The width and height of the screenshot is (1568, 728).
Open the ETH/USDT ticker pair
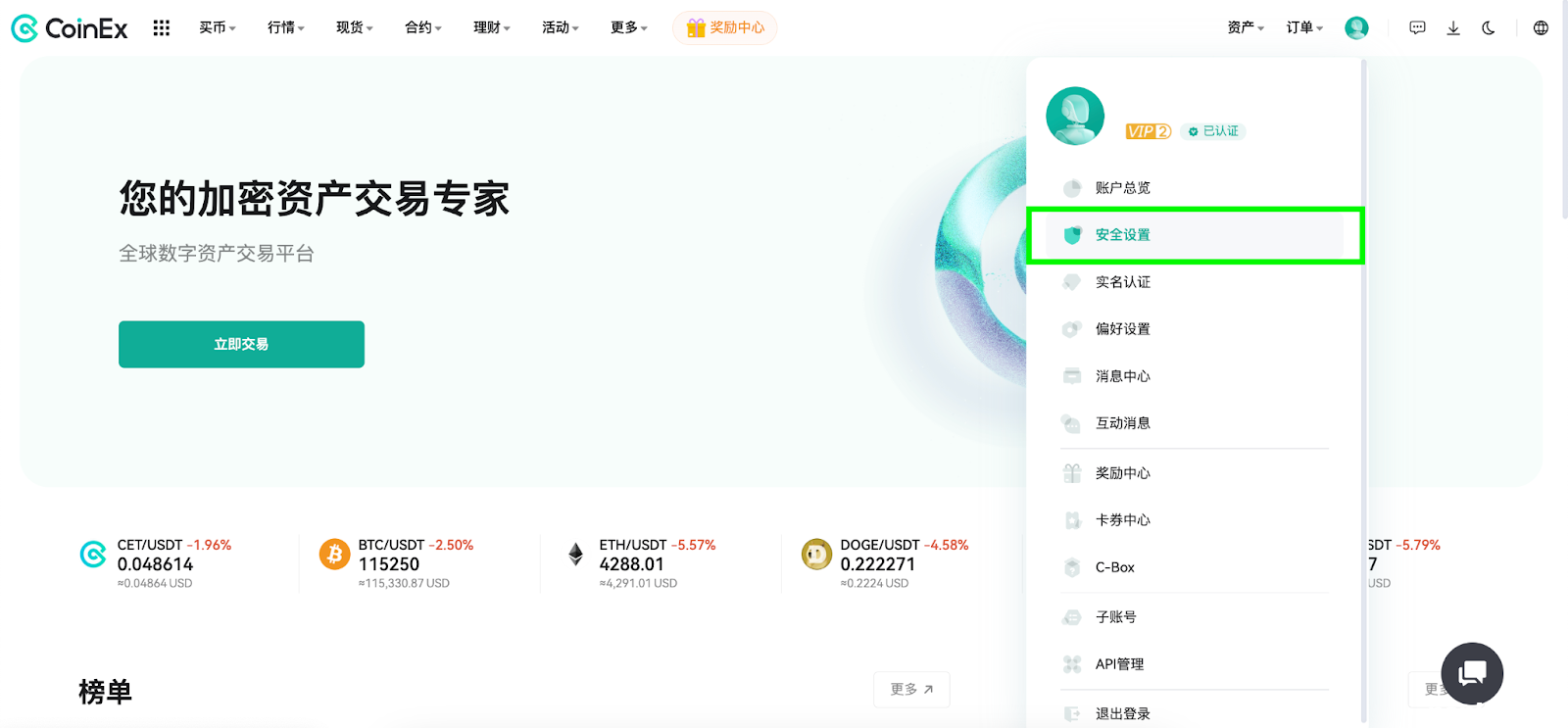[632, 546]
